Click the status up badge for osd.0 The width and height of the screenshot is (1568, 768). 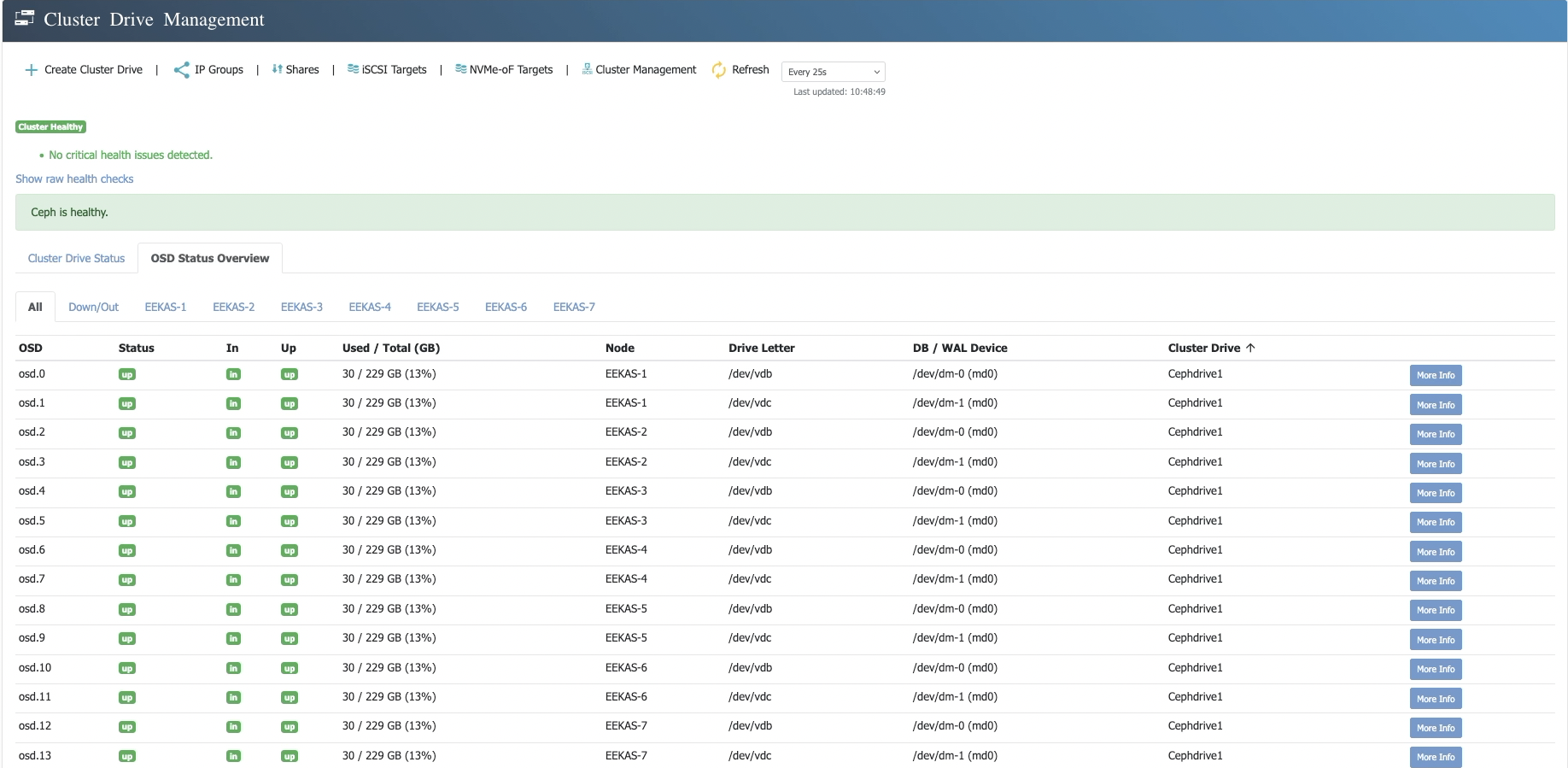(x=127, y=374)
